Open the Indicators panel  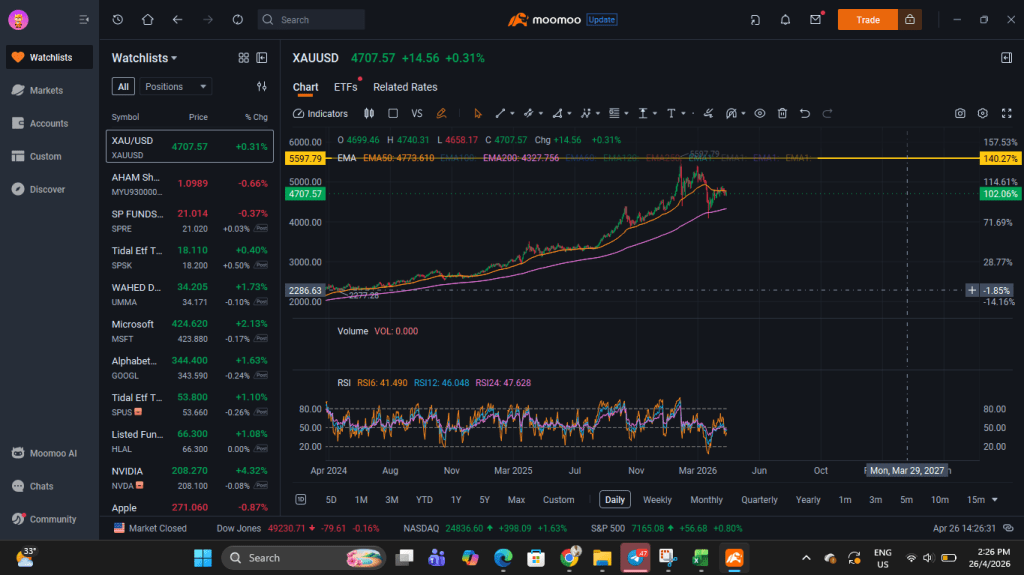click(320, 114)
